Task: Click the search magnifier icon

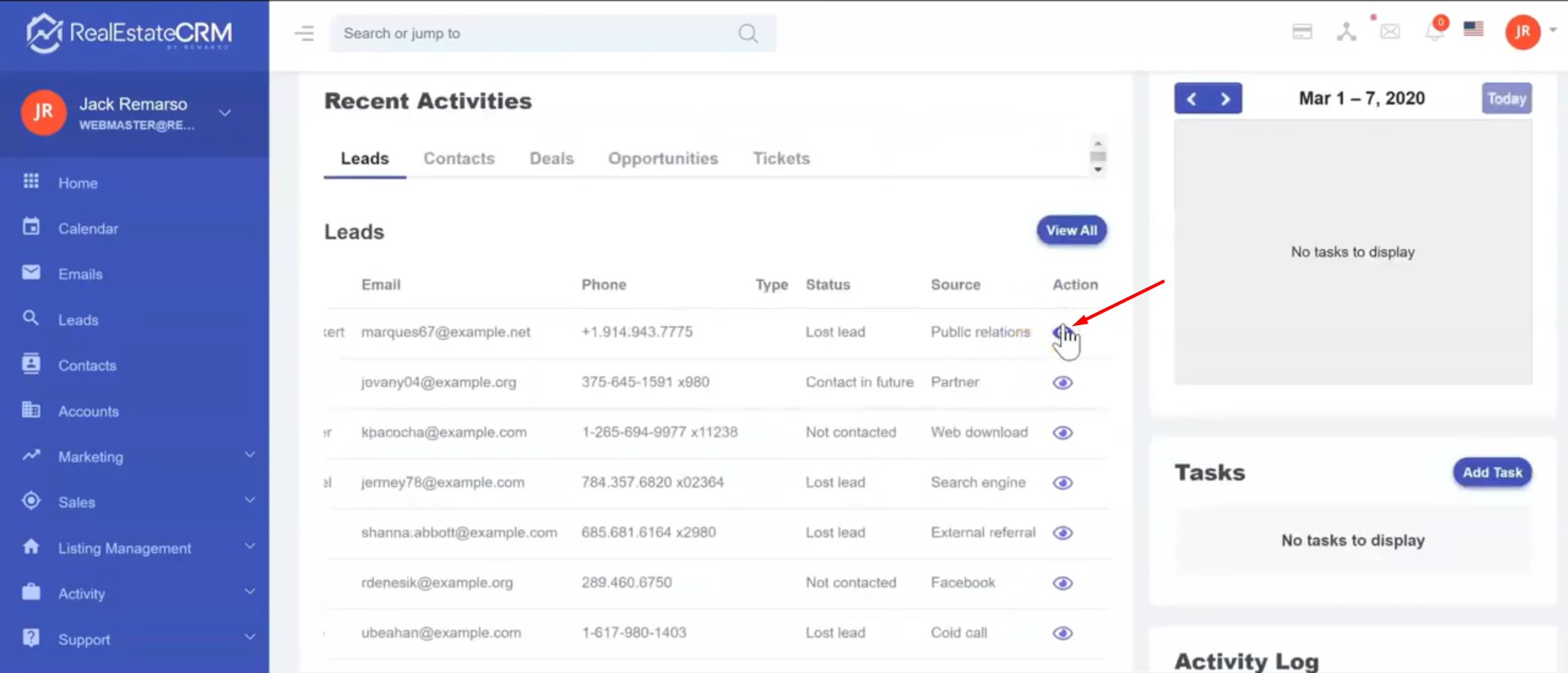Action: click(748, 33)
